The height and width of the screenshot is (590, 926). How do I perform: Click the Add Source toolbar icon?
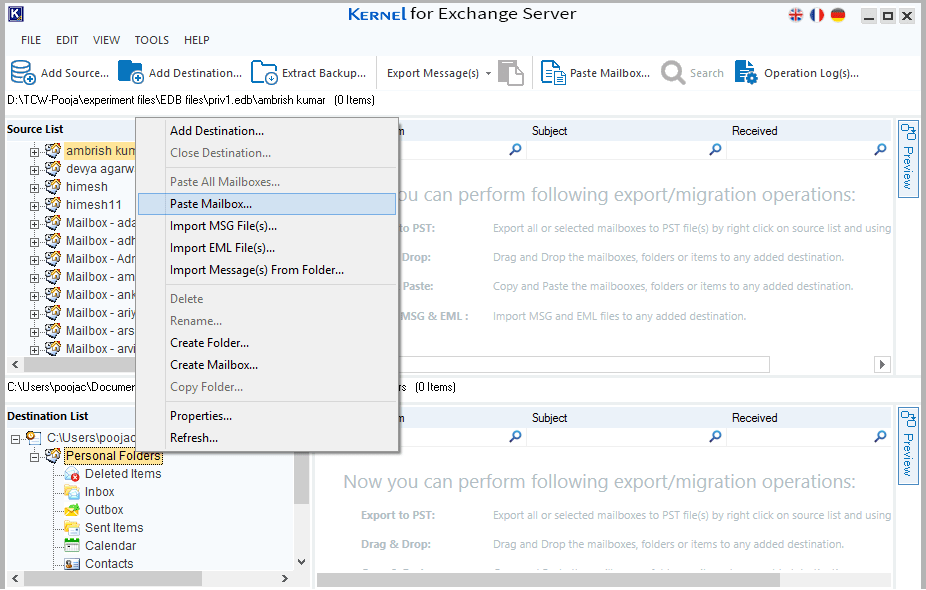pos(23,73)
